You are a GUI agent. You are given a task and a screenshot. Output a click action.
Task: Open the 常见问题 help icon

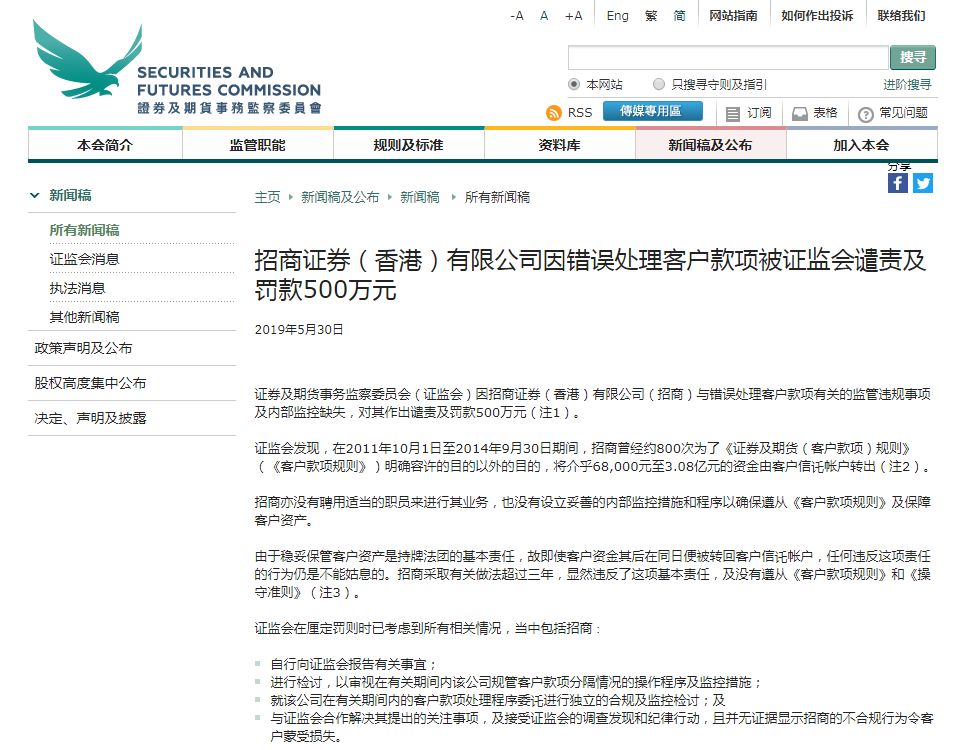[x=866, y=114]
